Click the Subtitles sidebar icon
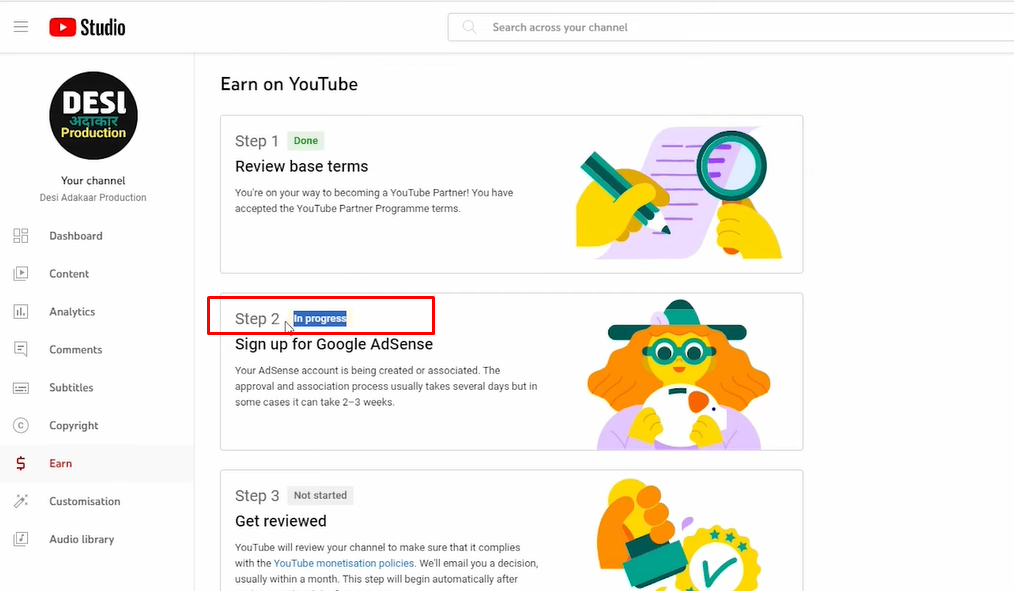Viewport: 1014px width, 591px height. (20, 388)
